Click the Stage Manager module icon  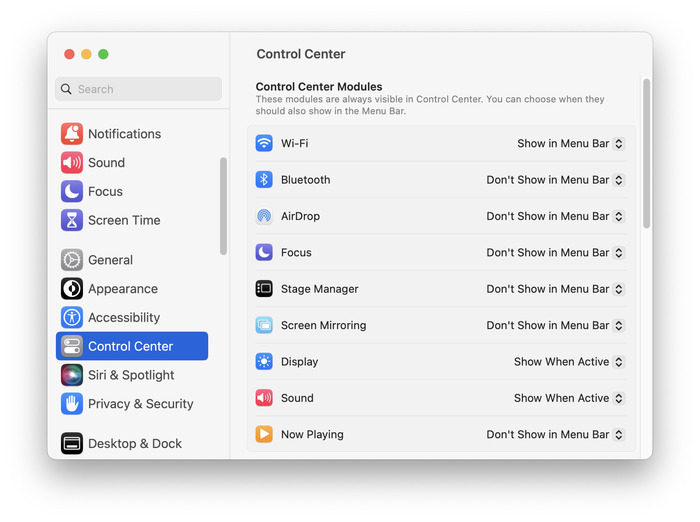coord(264,289)
